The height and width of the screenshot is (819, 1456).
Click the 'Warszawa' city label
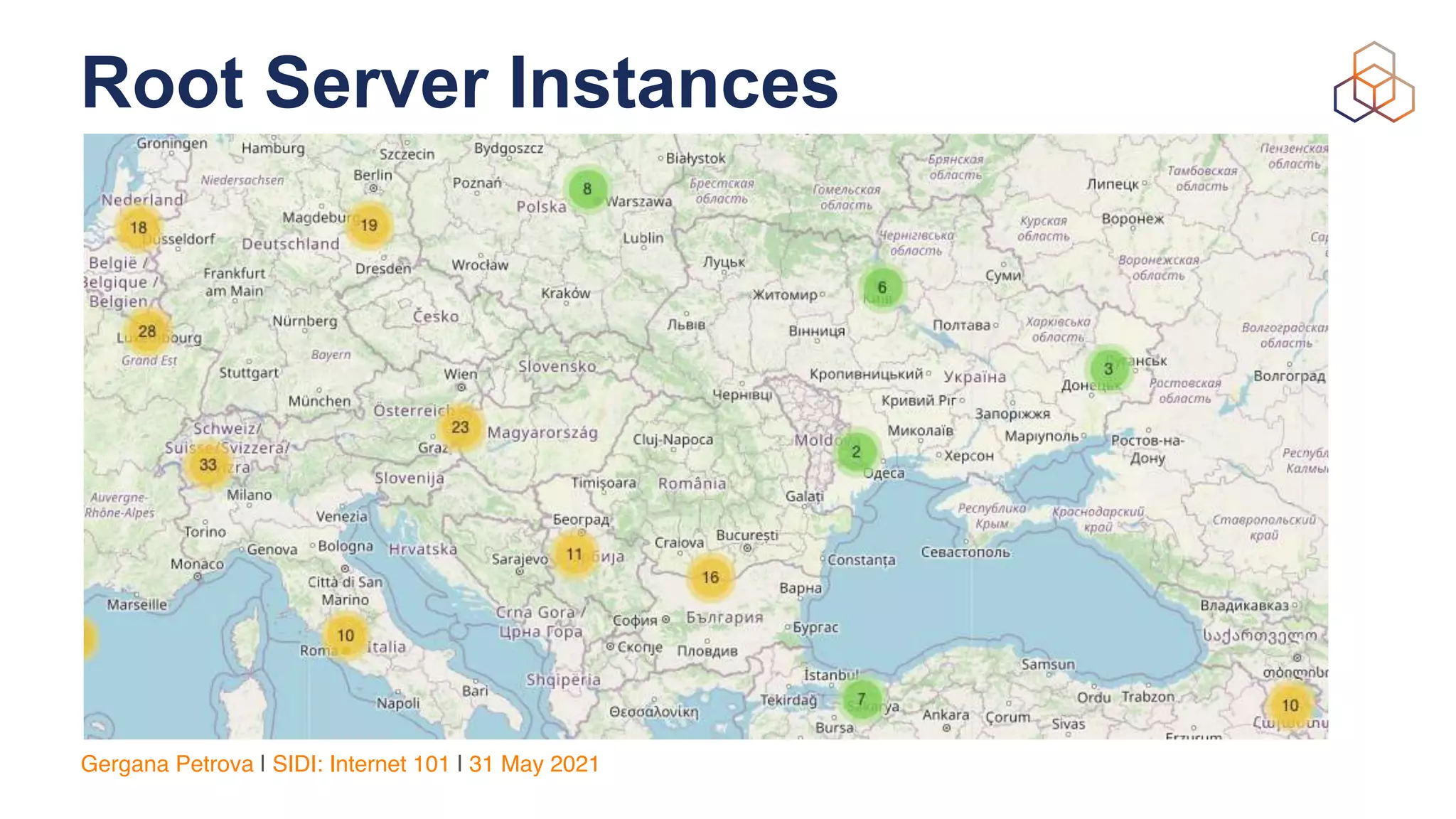[639, 201]
